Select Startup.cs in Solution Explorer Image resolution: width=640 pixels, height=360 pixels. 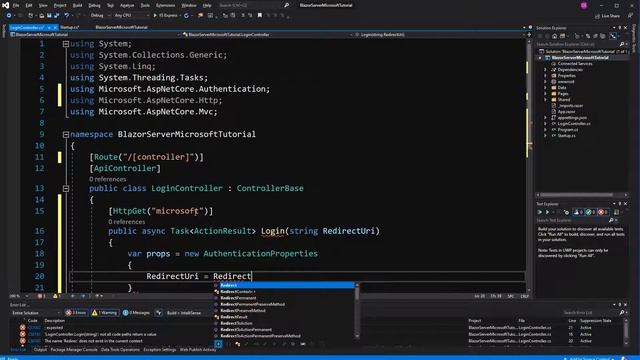point(566,136)
